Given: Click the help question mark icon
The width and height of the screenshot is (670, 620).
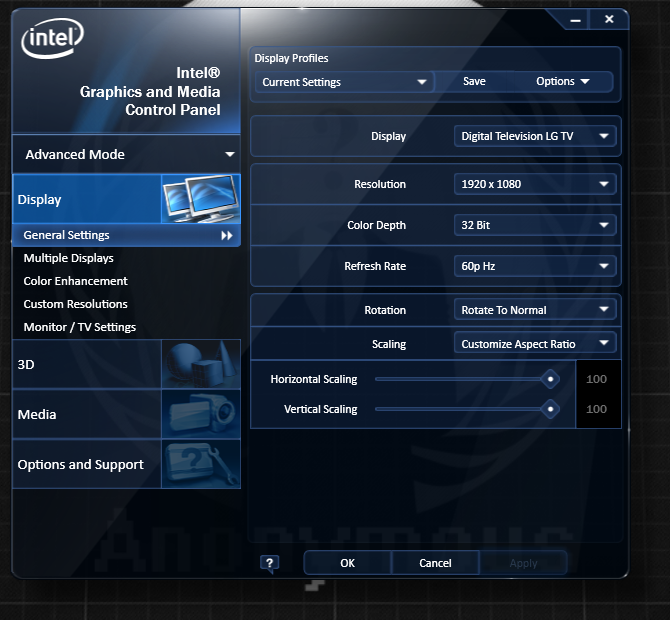Looking at the screenshot, I should tap(269, 564).
